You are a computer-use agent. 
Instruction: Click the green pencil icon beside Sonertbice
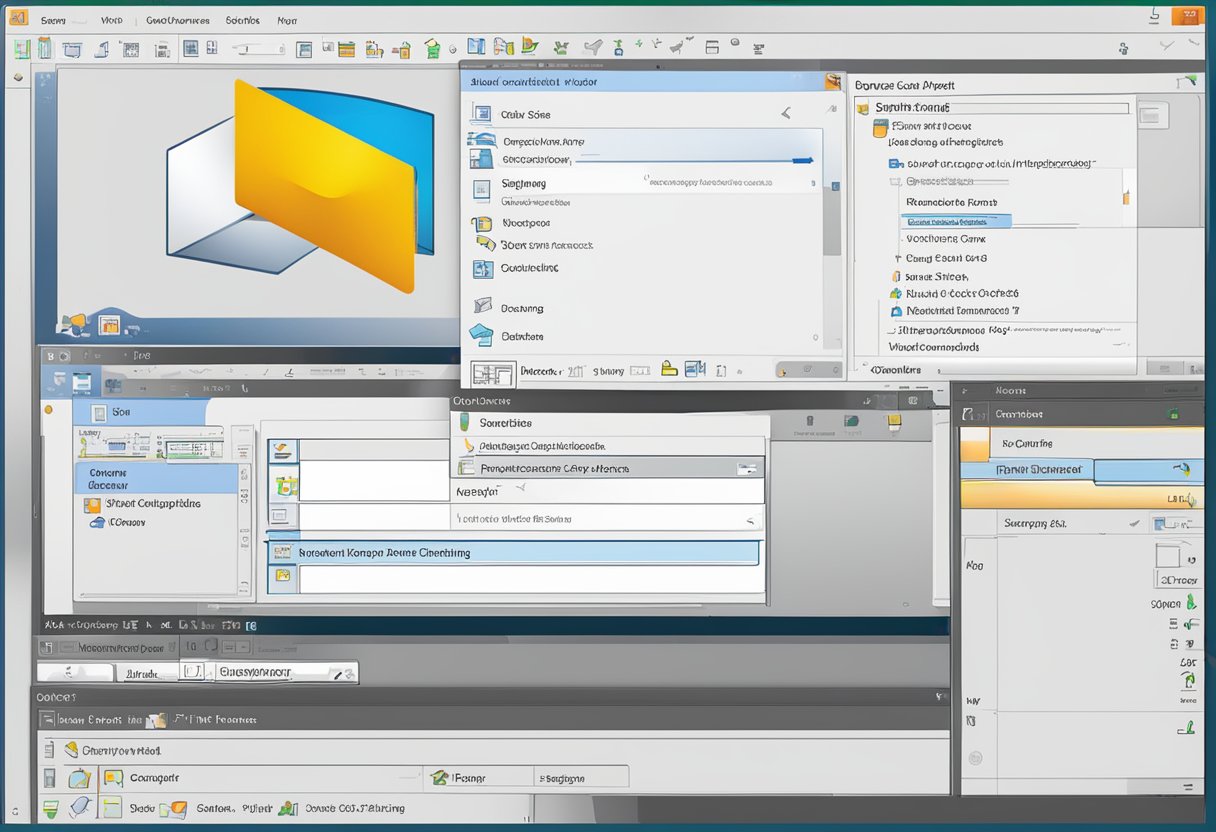464,423
